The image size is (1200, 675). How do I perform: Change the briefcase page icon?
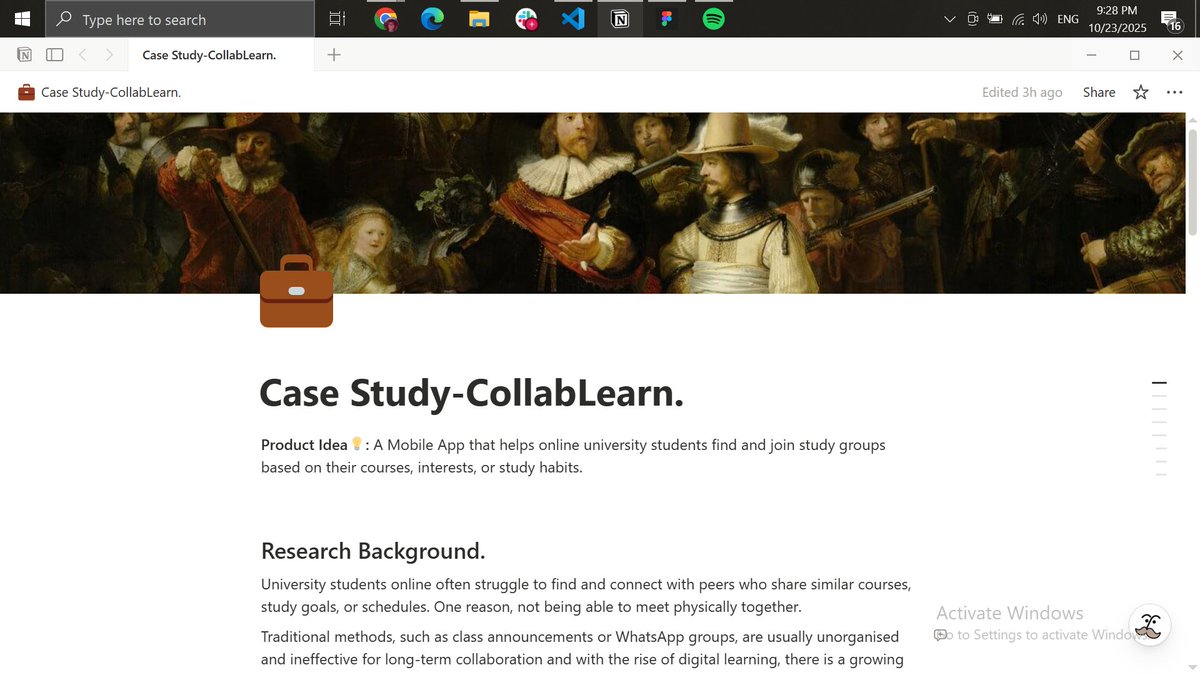pos(296,291)
